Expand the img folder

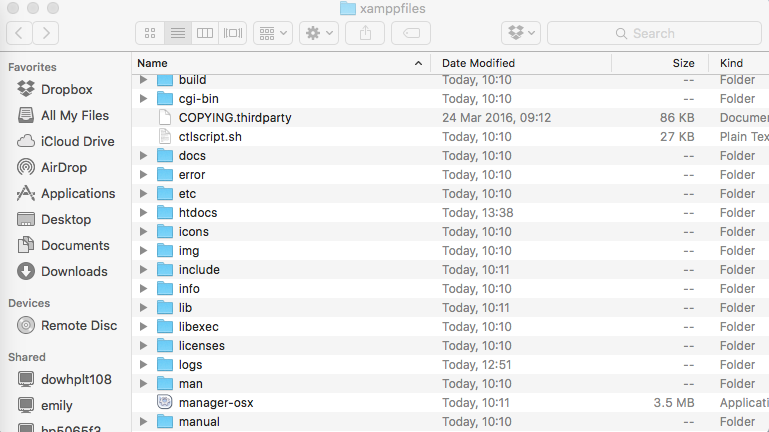(x=143, y=251)
